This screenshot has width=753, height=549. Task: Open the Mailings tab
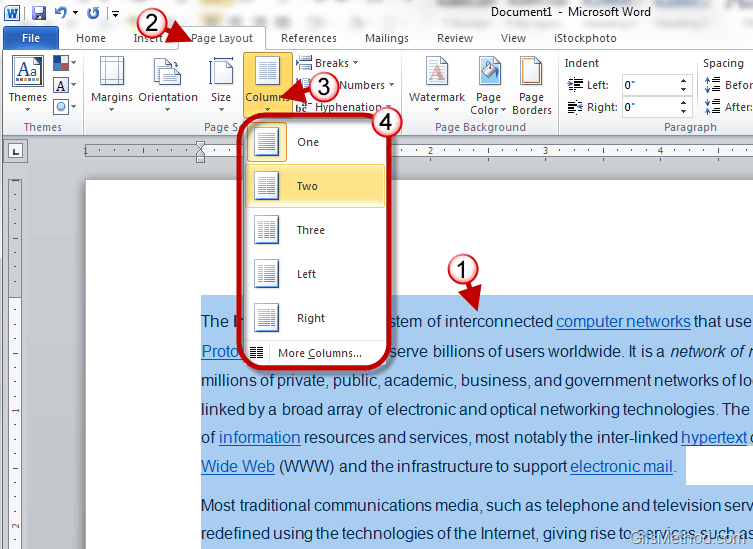click(x=387, y=38)
